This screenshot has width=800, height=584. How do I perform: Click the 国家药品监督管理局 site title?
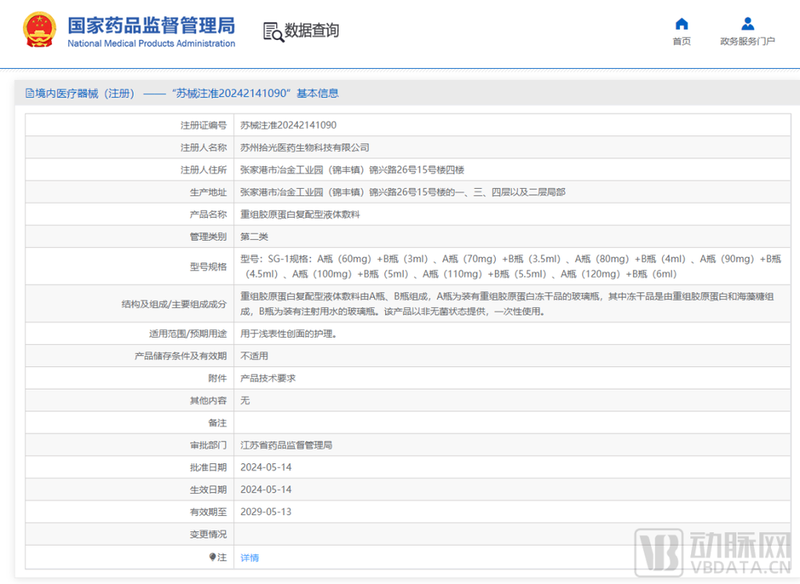click(x=151, y=24)
